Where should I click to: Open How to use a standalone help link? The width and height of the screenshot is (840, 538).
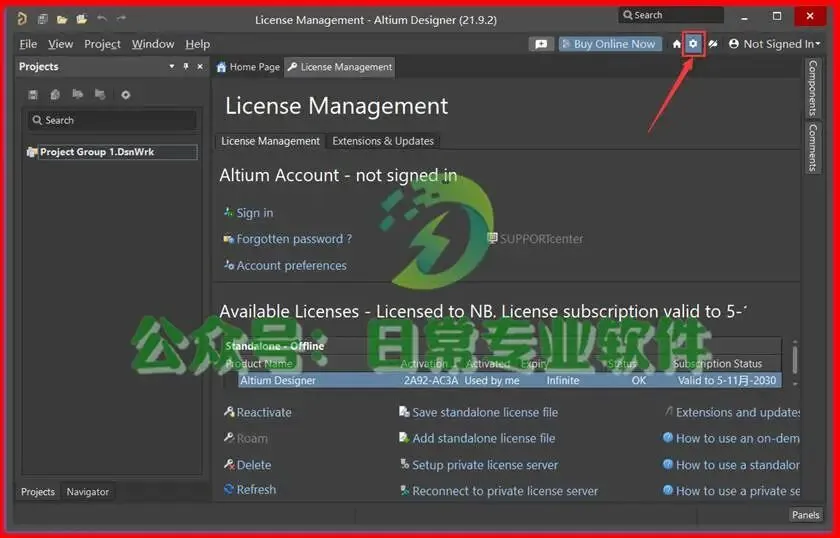pyautogui.click(x=731, y=465)
